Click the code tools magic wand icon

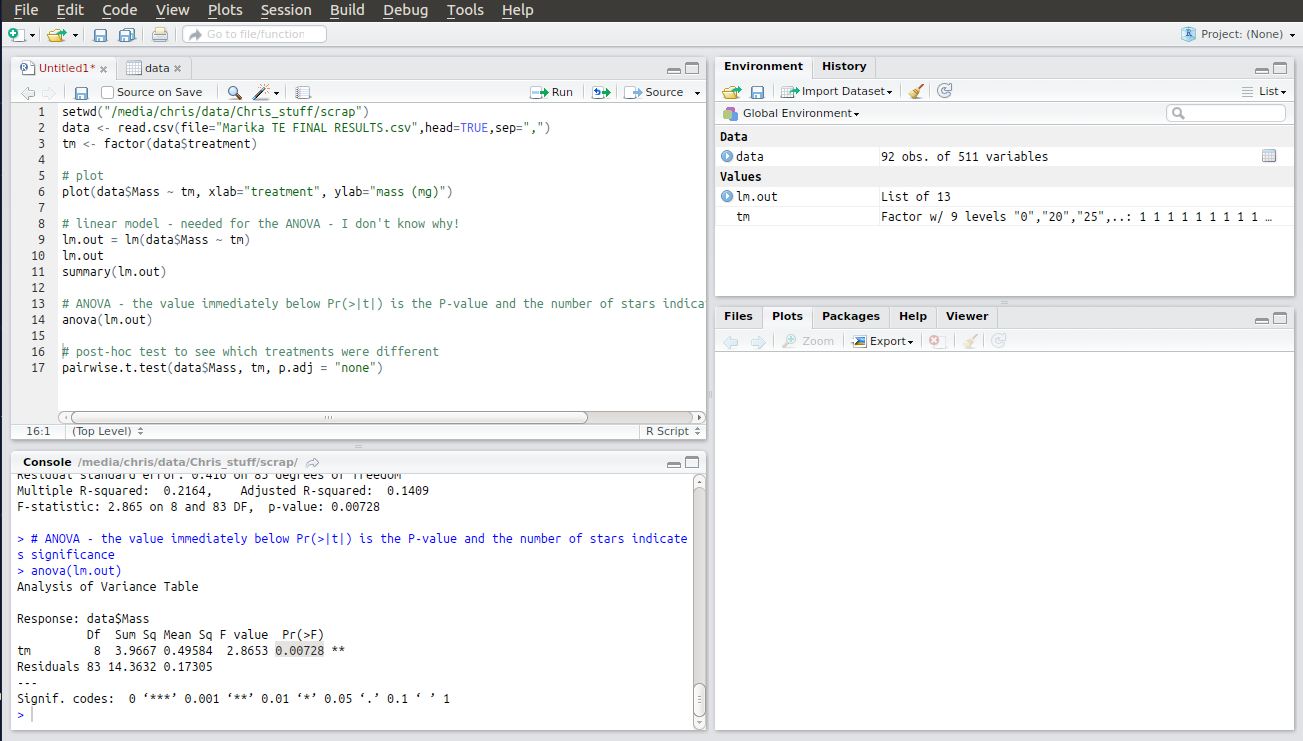tap(262, 92)
